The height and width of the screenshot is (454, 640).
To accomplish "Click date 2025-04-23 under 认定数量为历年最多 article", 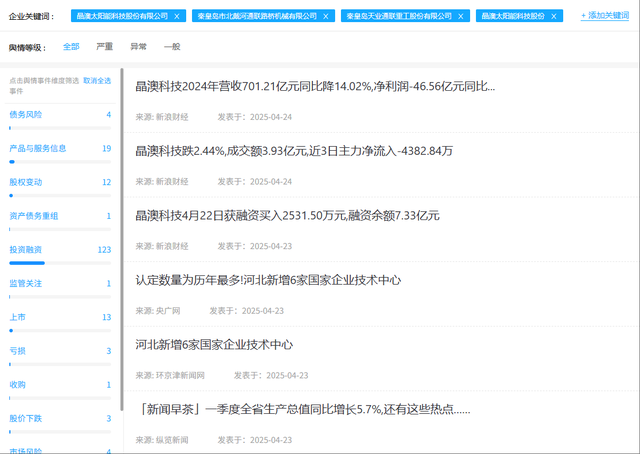I will tap(263, 311).
